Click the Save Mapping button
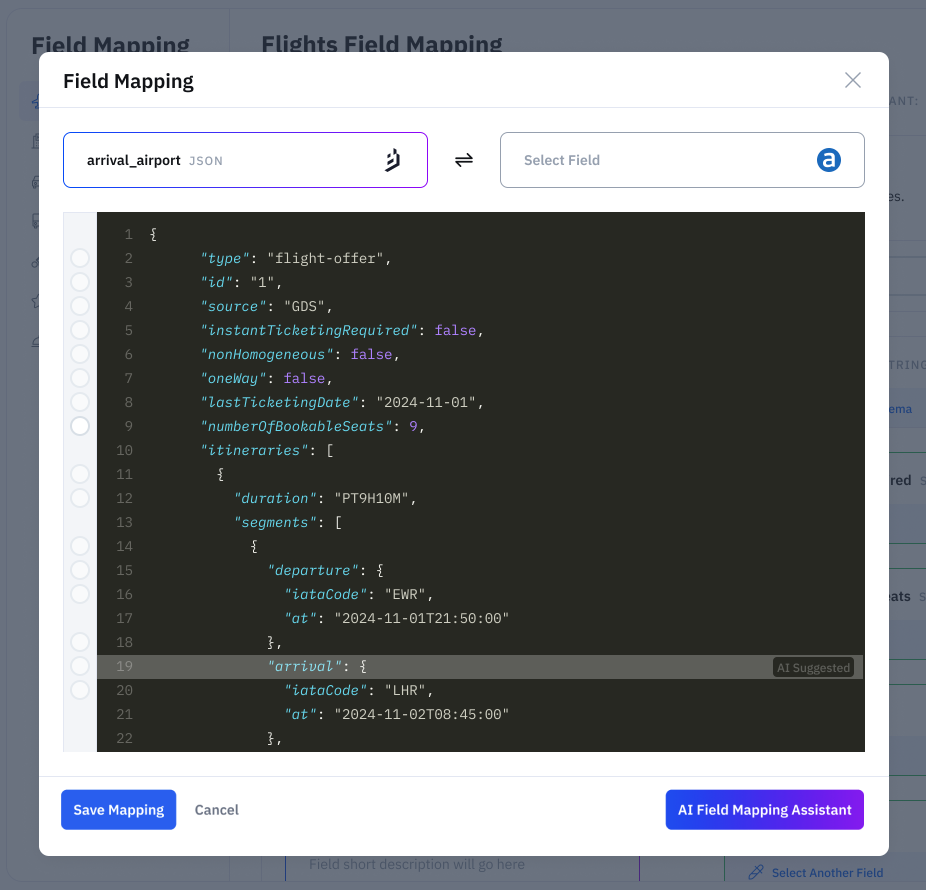 point(118,810)
